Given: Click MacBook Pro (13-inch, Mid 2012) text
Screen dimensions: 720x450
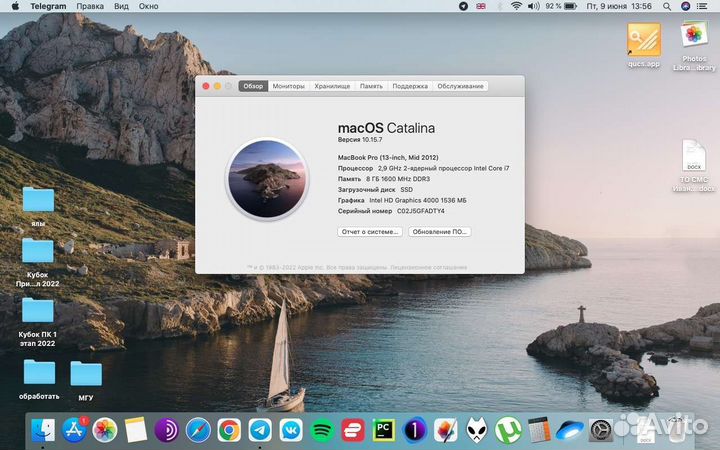Looking at the screenshot, I should 388,158.
